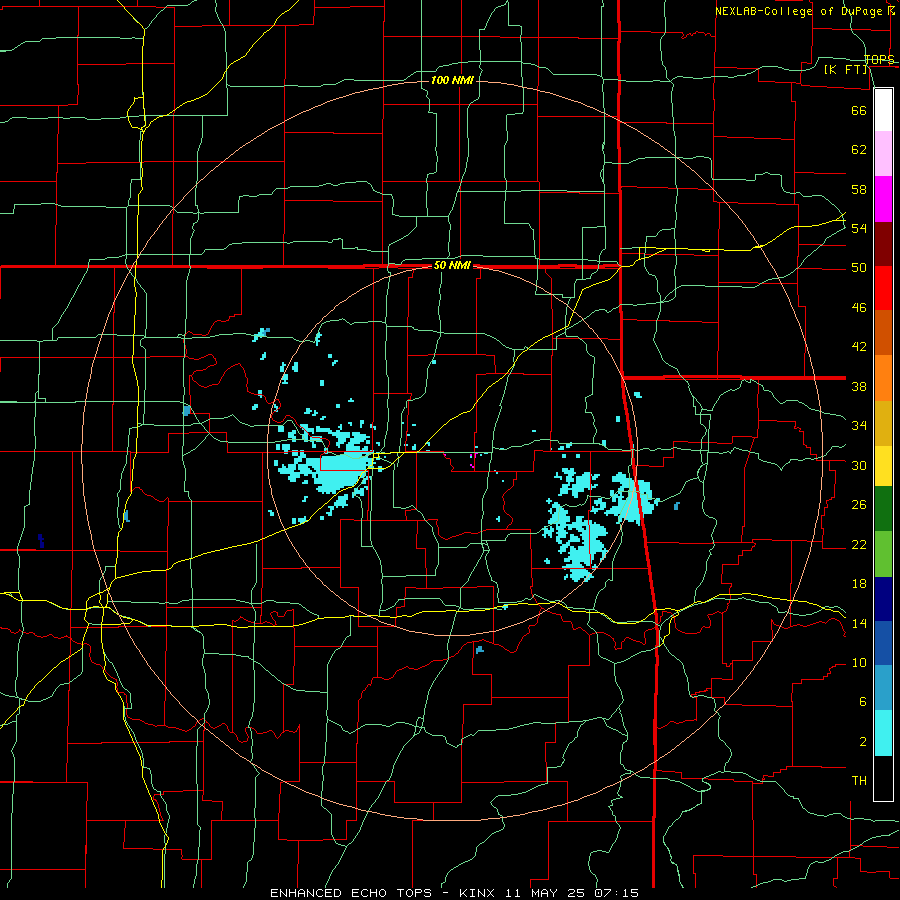
Task: Click the legend value "58"
Action: point(859,189)
